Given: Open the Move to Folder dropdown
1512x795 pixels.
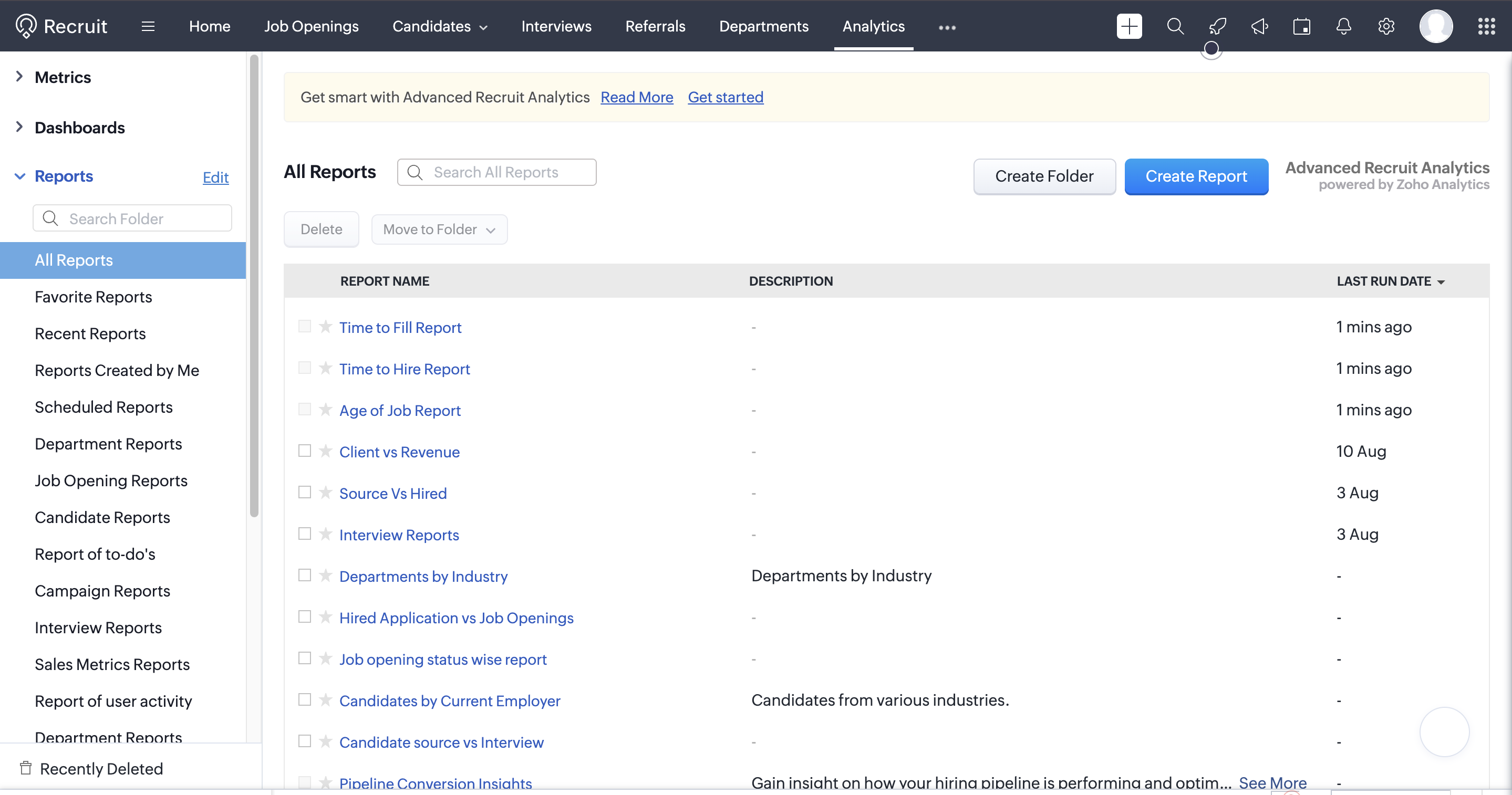Looking at the screenshot, I should click(x=439, y=229).
